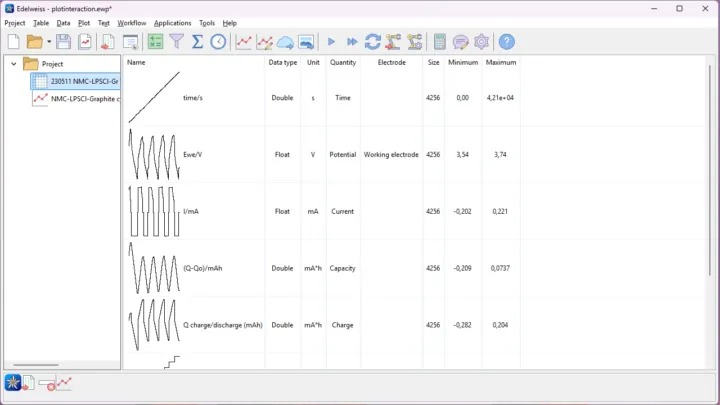Screen dimensions: 720x405
Task: Open the calculator tool icon
Action: click(439, 42)
